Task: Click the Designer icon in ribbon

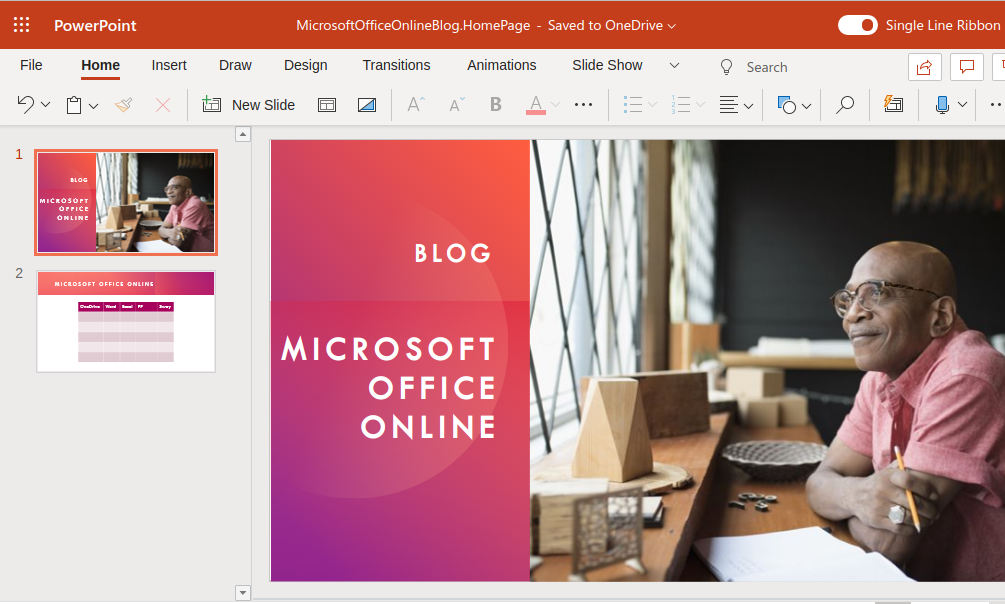Action: (893, 105)
